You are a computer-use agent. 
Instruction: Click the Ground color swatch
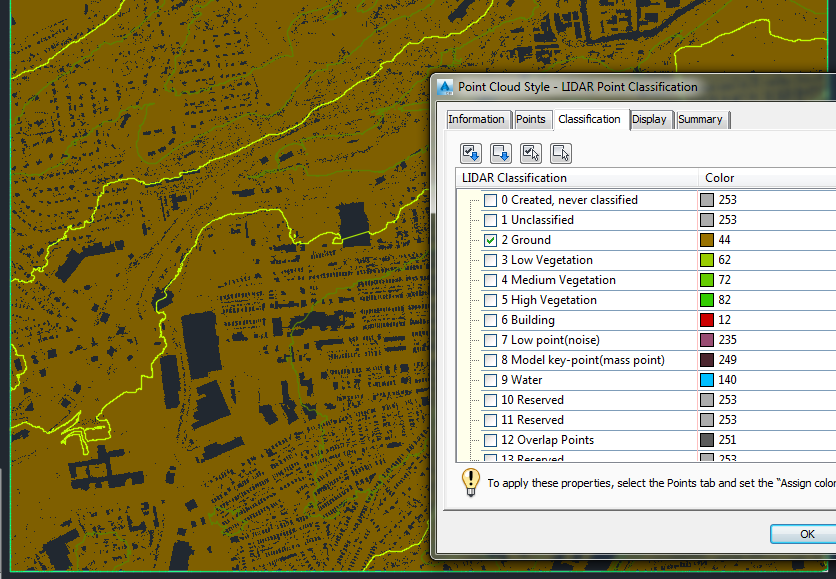706,240
